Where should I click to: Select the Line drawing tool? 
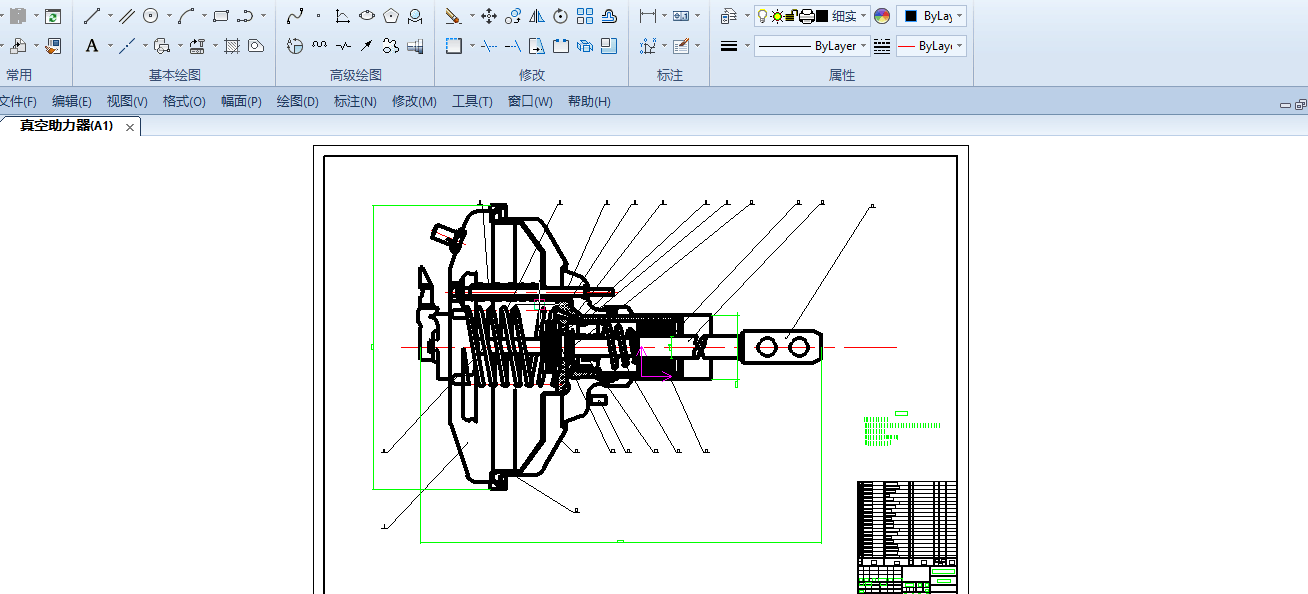pyautogui.click(x=92, y=16)
